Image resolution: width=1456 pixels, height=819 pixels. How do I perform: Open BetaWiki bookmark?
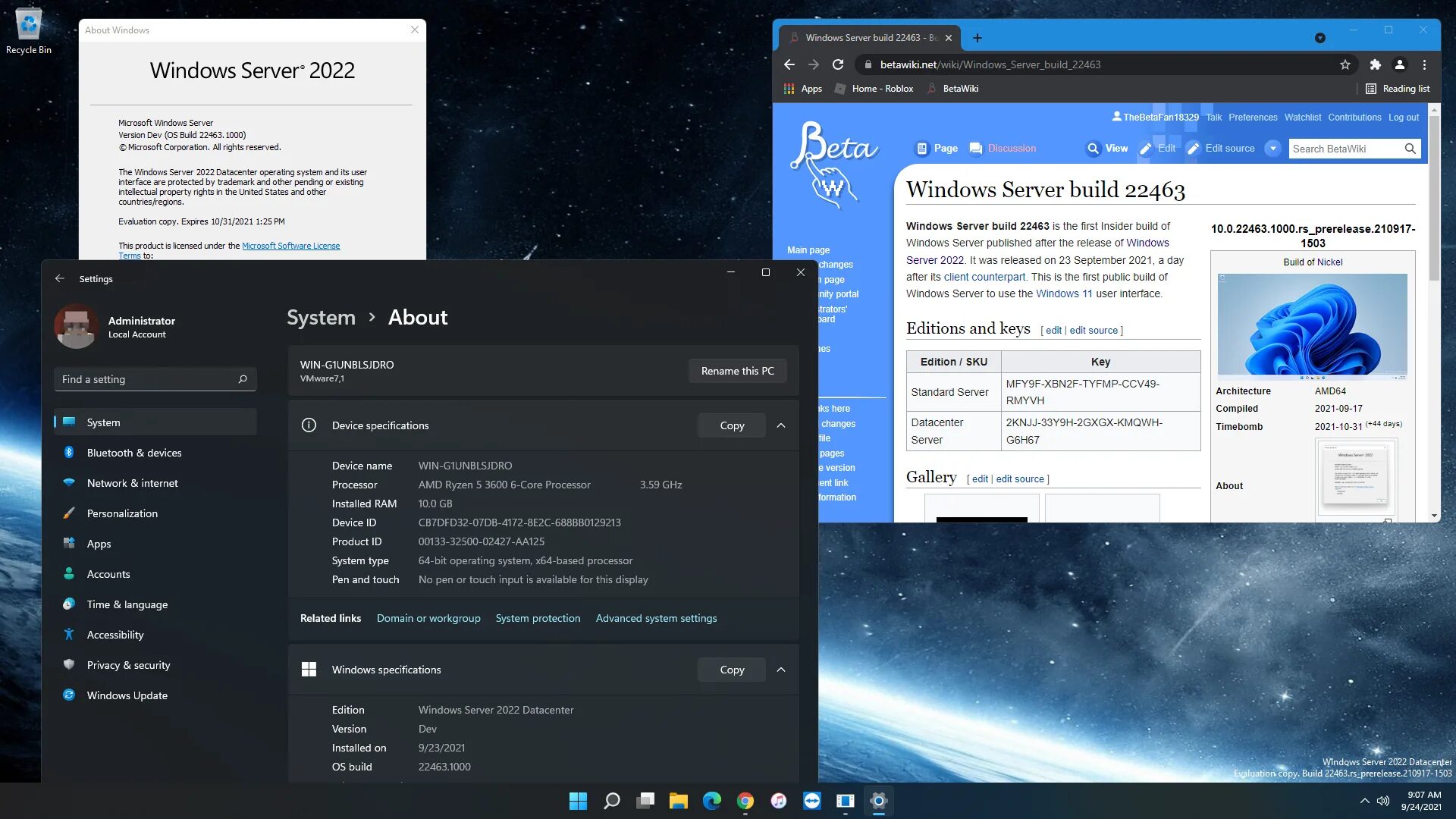(953, 89)
